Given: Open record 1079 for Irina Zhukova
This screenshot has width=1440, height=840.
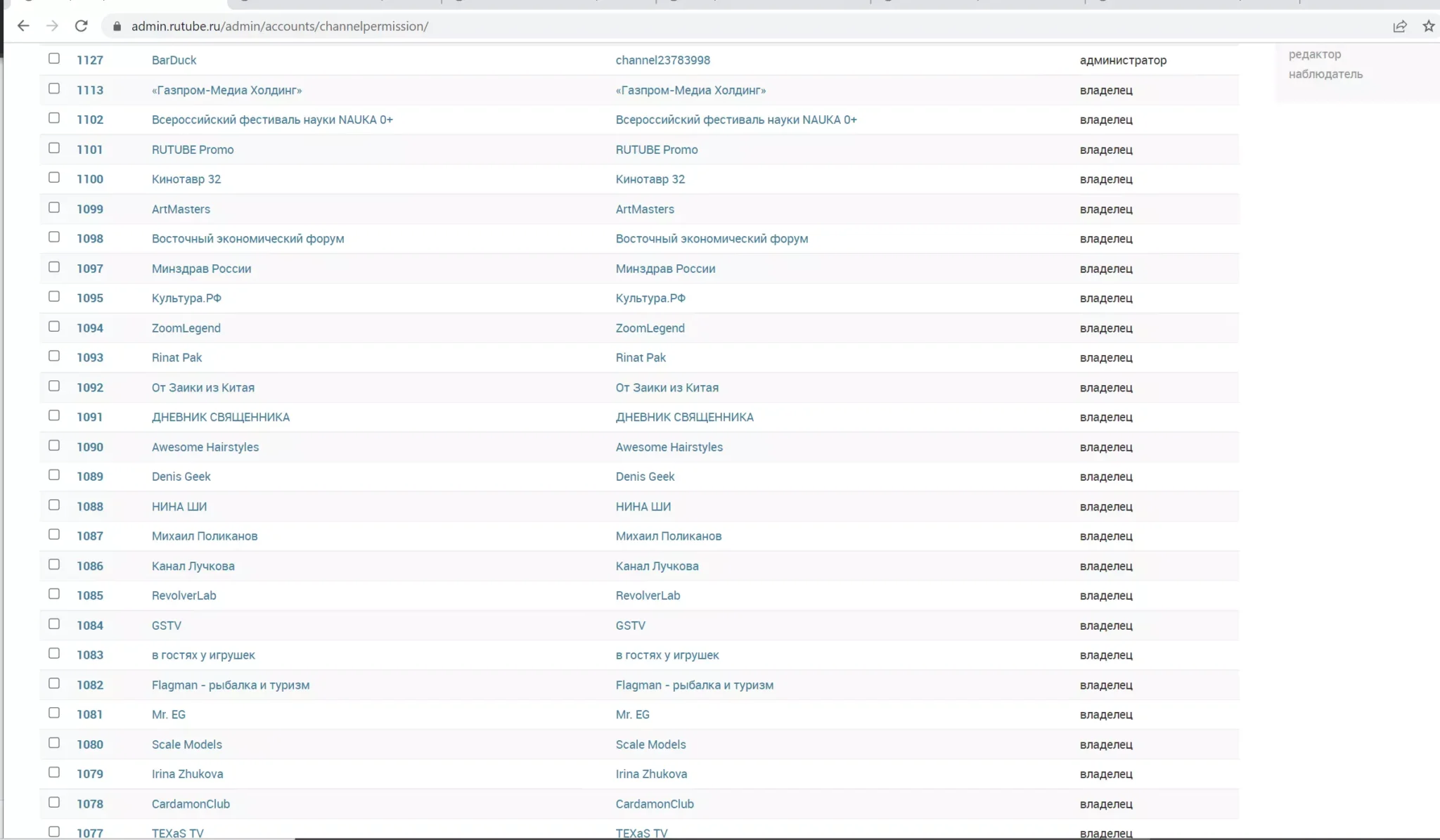Looking at the screenshot, I should 90,774.
